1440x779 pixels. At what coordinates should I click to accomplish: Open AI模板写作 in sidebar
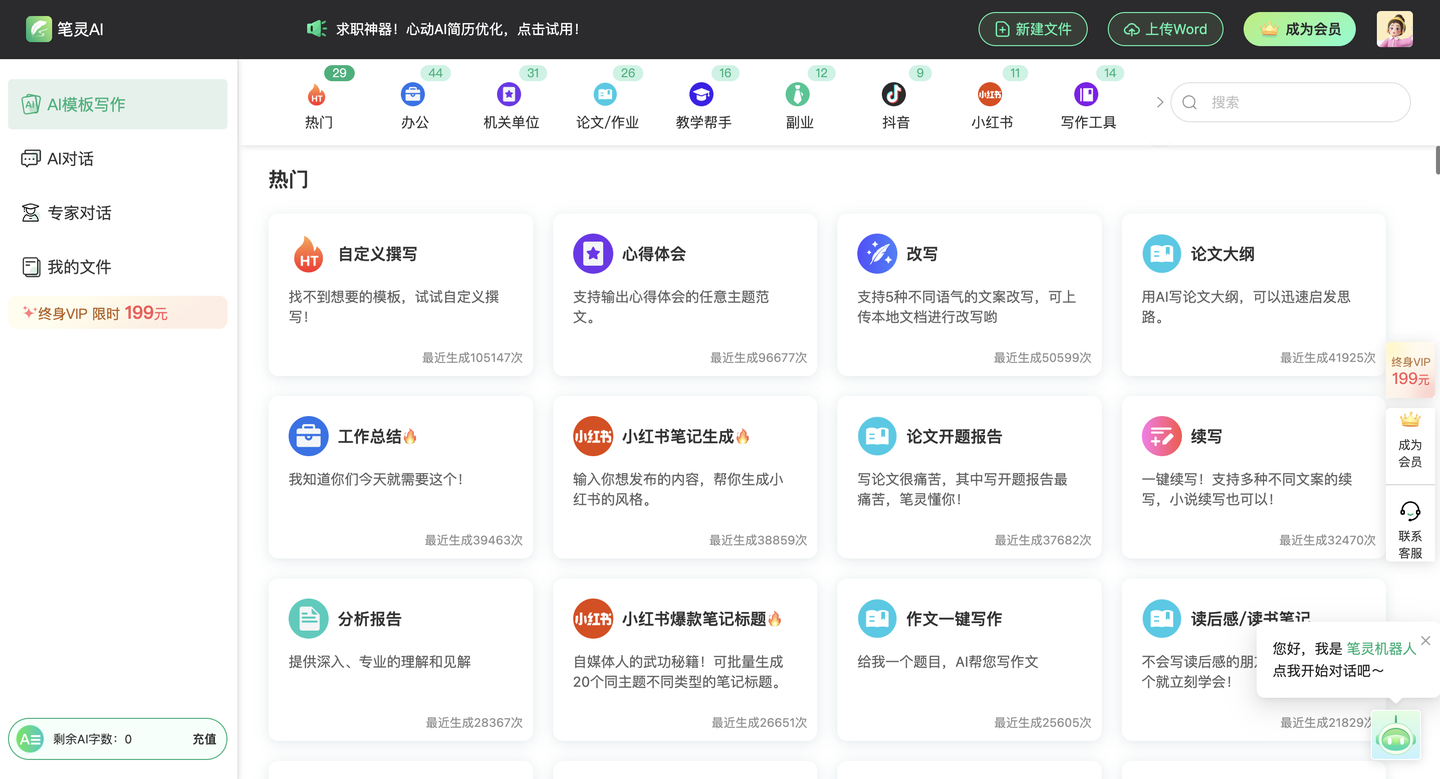[118, 104]
